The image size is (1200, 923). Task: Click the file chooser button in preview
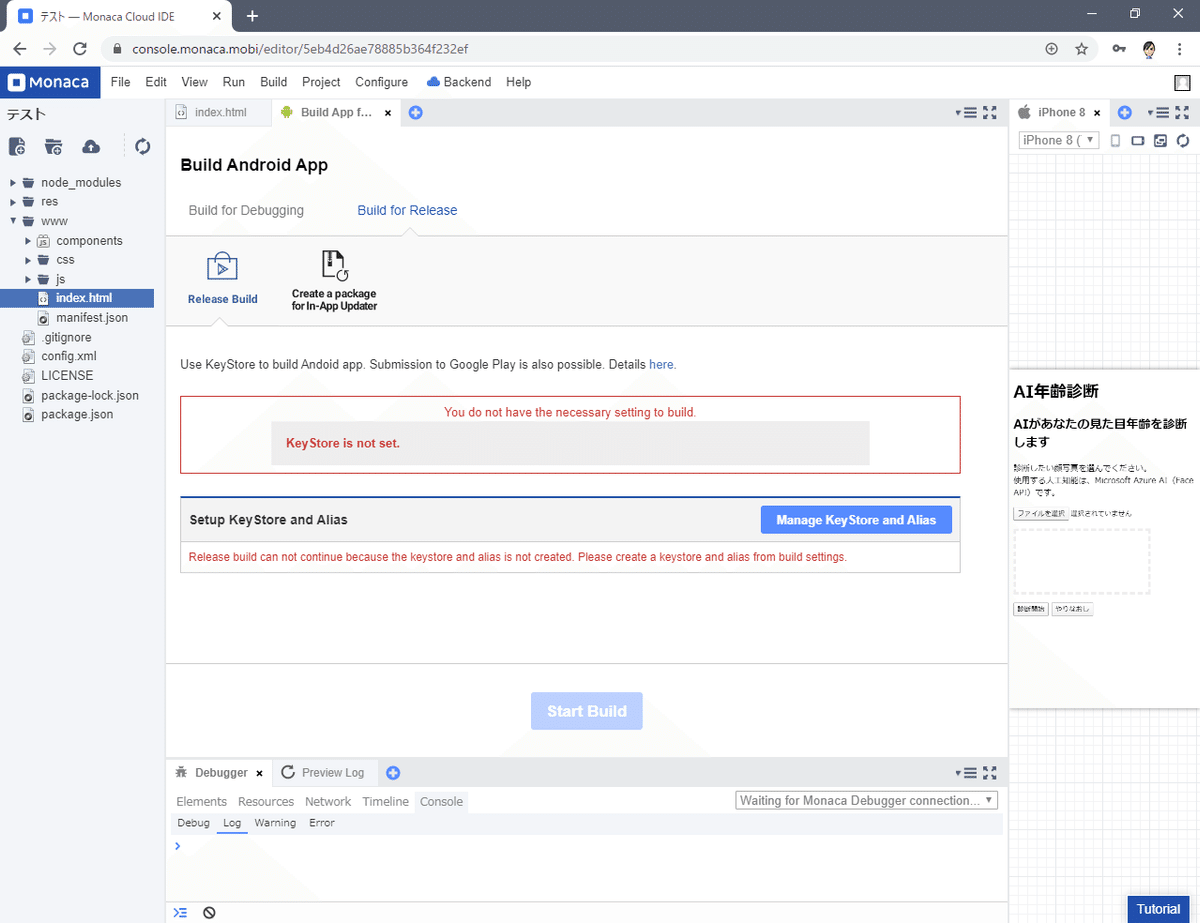1040,513
